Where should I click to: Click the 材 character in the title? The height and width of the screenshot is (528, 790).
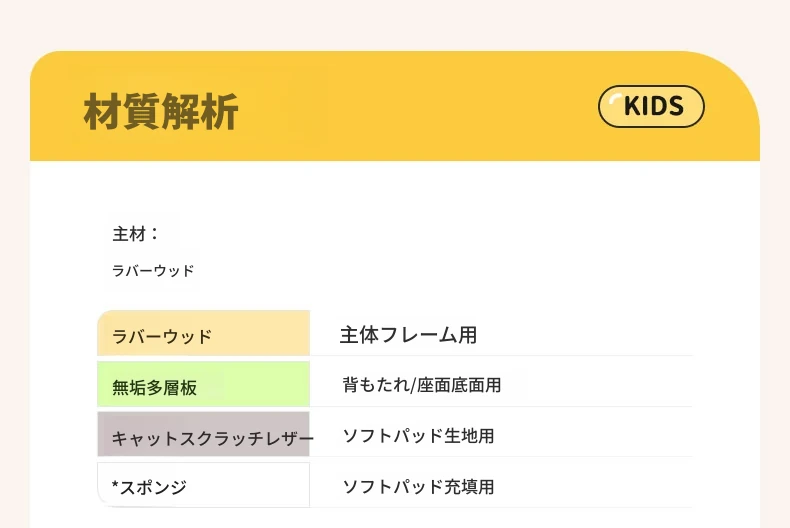click(102, 111)
